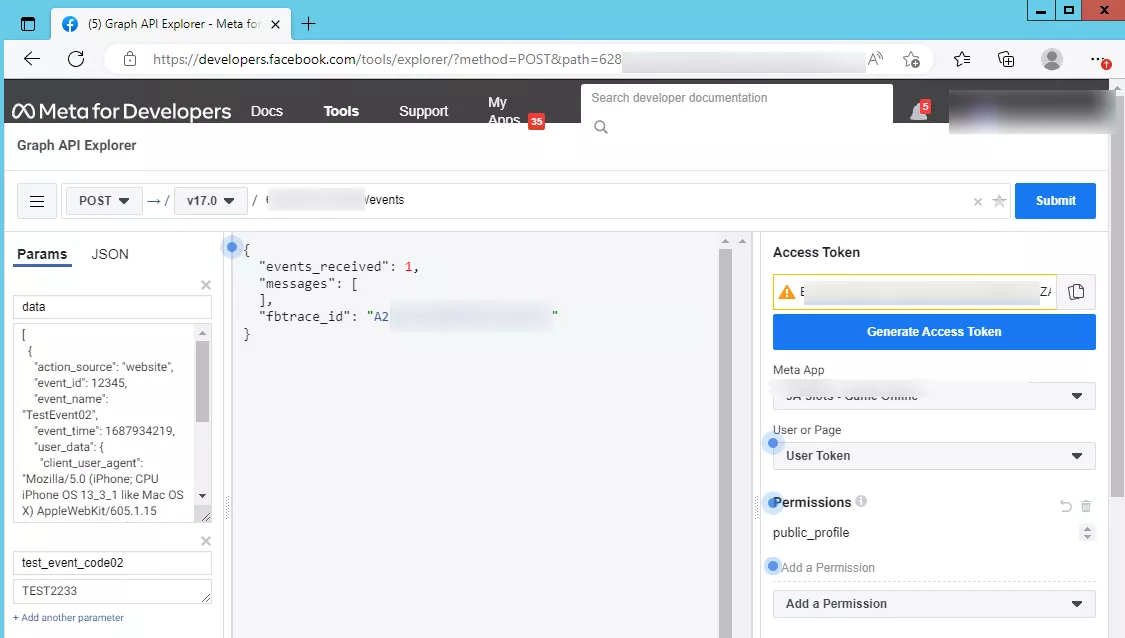Submit the API request
The height and width of the screenshot is (638, 1125).
point(1055,201)
